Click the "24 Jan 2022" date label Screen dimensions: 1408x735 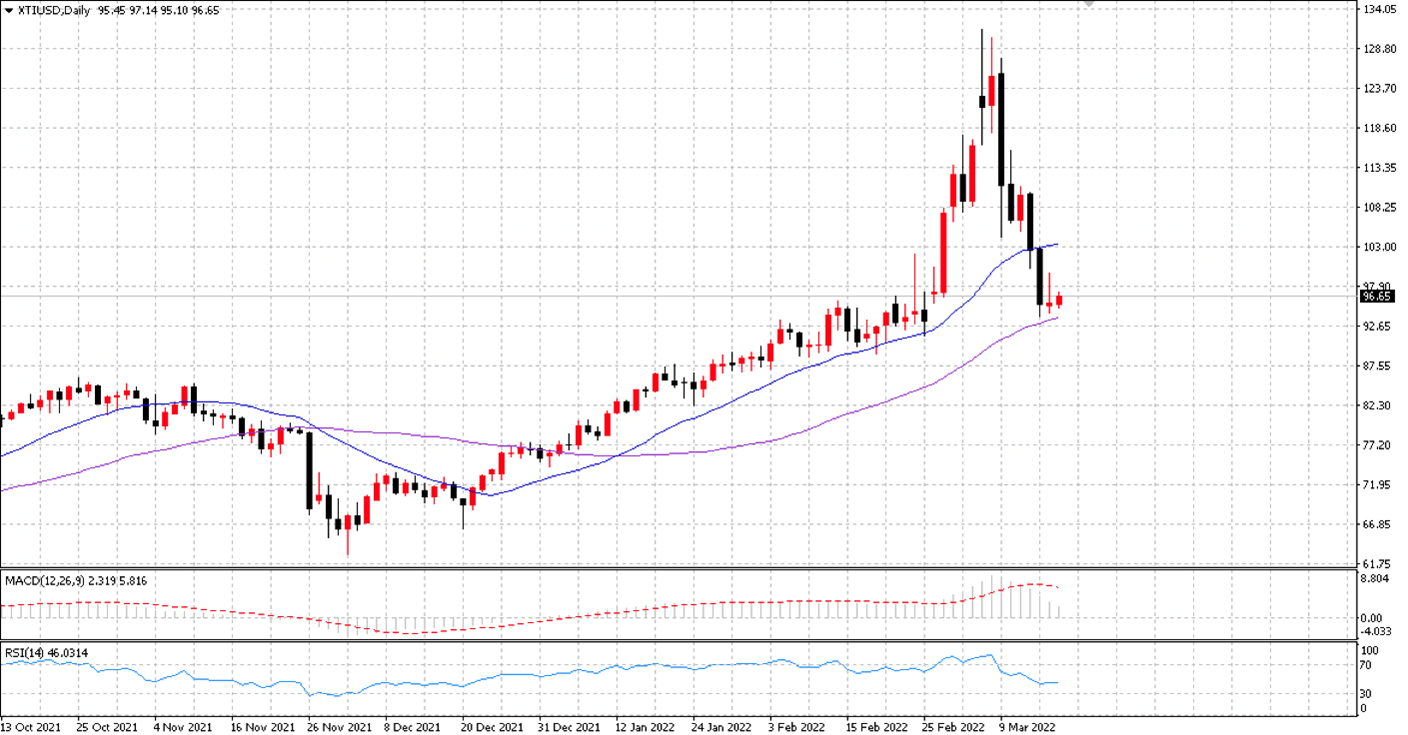click(x=720, y=726)
